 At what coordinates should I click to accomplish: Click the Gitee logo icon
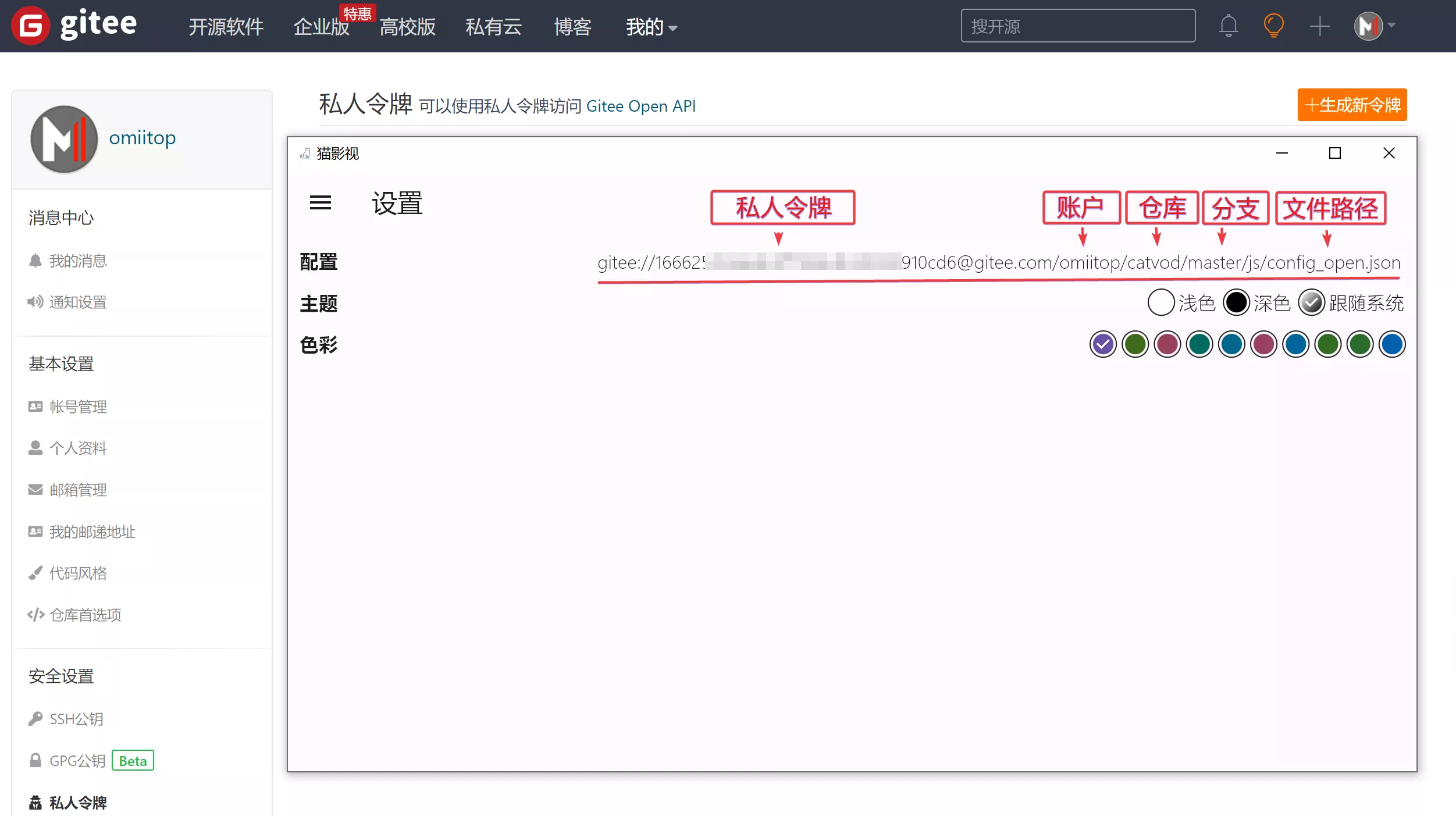click(x=32, y=25)
